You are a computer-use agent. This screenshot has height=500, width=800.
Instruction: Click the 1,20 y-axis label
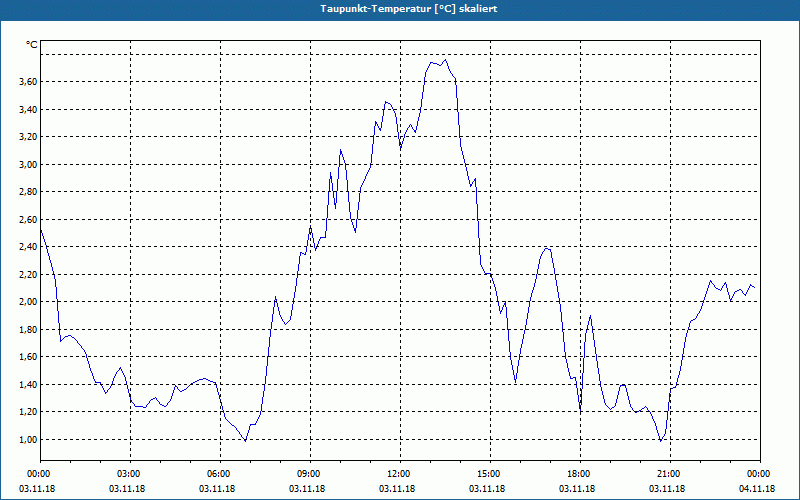(28, 412)
